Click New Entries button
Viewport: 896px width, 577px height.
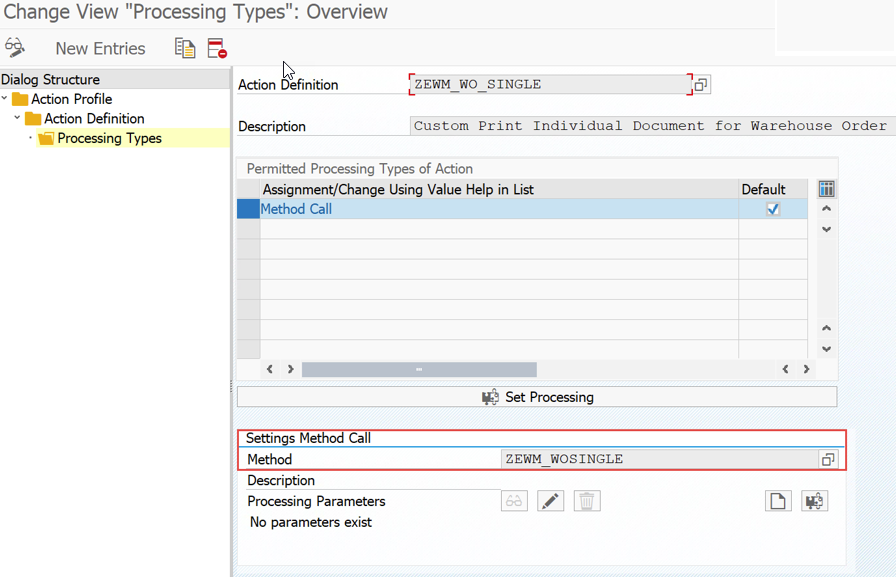pyautogui.click(x=100, y=49)
